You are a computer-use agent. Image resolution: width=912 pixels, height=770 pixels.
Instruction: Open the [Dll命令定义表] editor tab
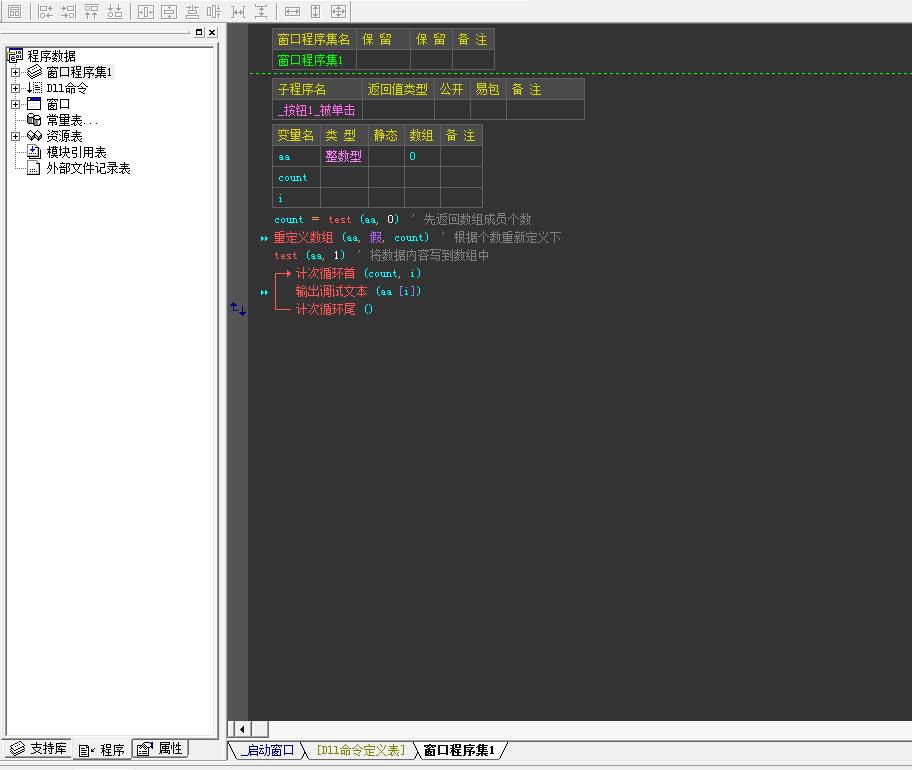[361, 750]
